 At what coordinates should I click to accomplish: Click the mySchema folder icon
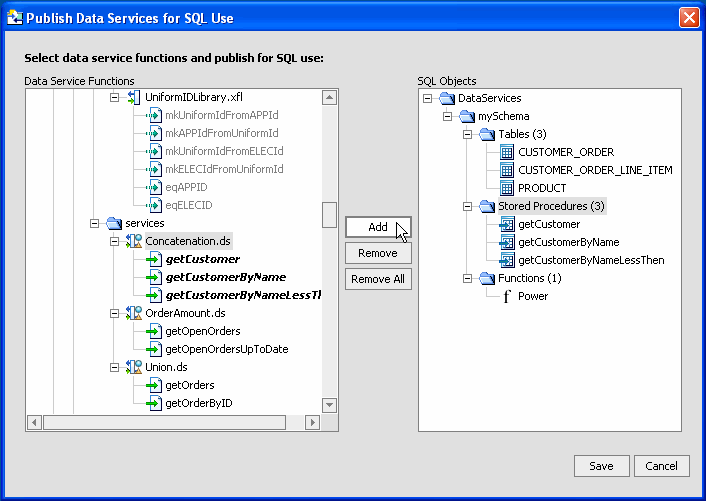466,116
